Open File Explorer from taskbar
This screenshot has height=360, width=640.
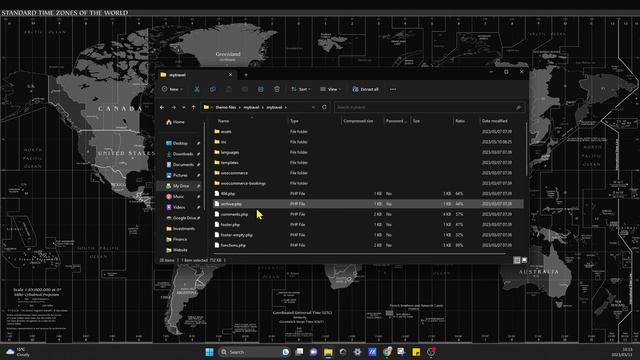click(328, 352)
